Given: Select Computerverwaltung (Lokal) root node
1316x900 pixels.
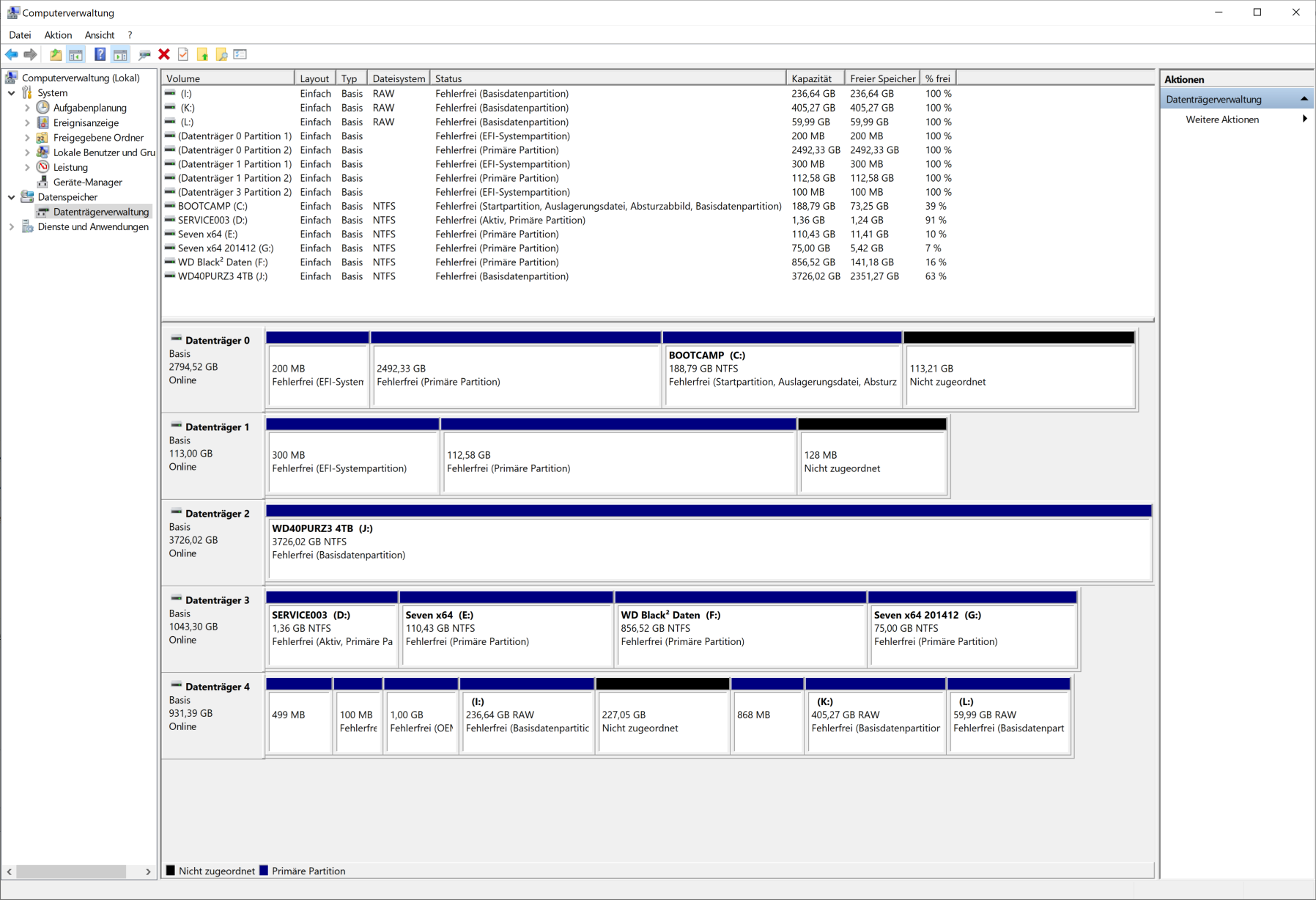Looking at the screenshot, I should (81, 78).
